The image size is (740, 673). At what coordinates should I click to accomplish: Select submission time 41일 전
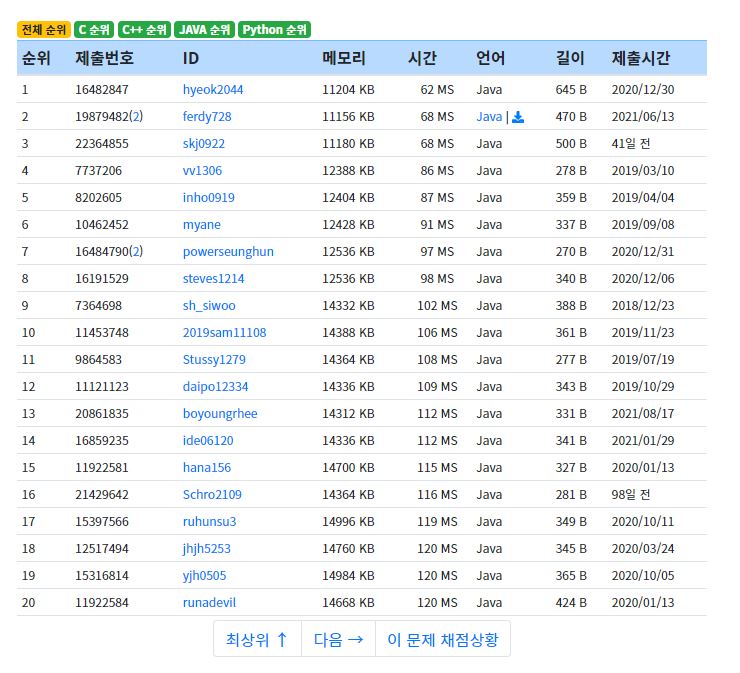(631, 143)
